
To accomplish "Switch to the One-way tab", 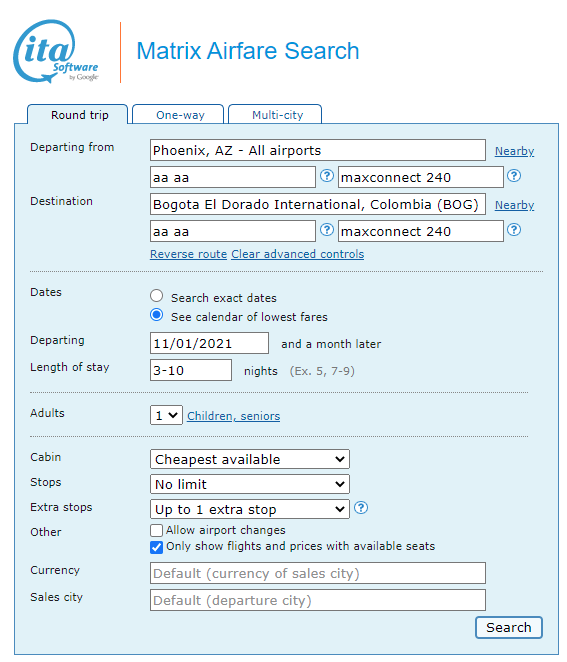I will [178, 114].
